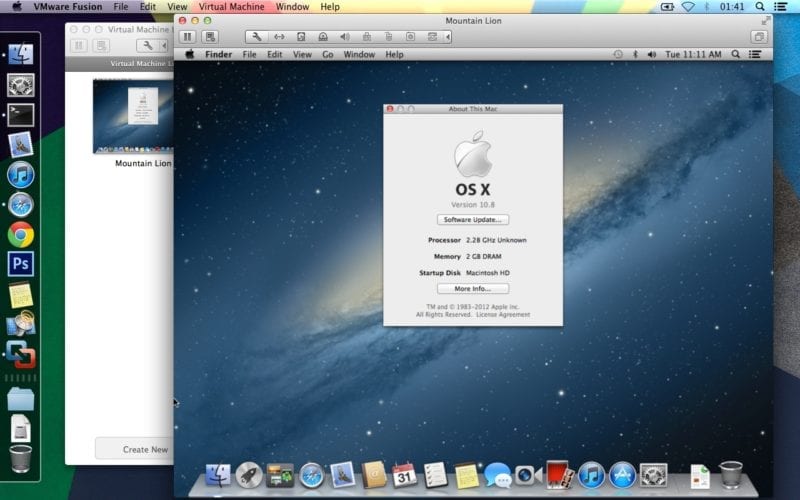
Task: Select the Mountain Lion VM thumbnail
Action: pos(133,117)
